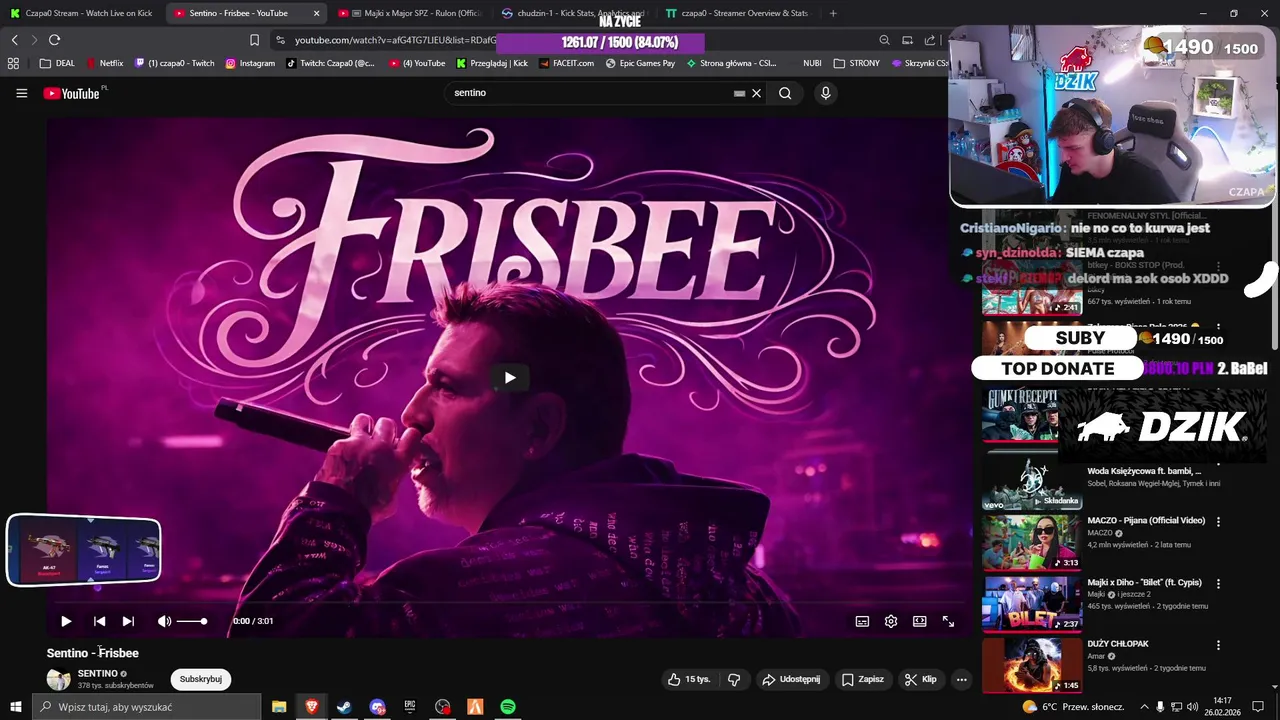Open the Epic Games Pay bookmark
This screenshot has height=720, width=1280.
click(x=640, y=63)
